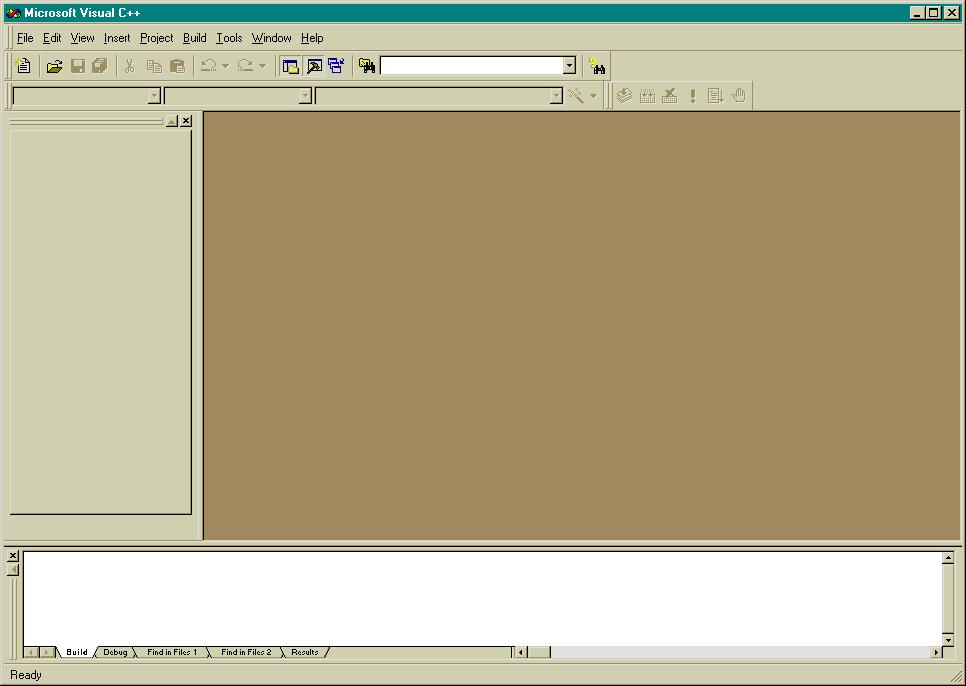This screenshot has height=686, width=966.
Task: Click output vertical scrollbar up arrow
Action: point(948,558)
